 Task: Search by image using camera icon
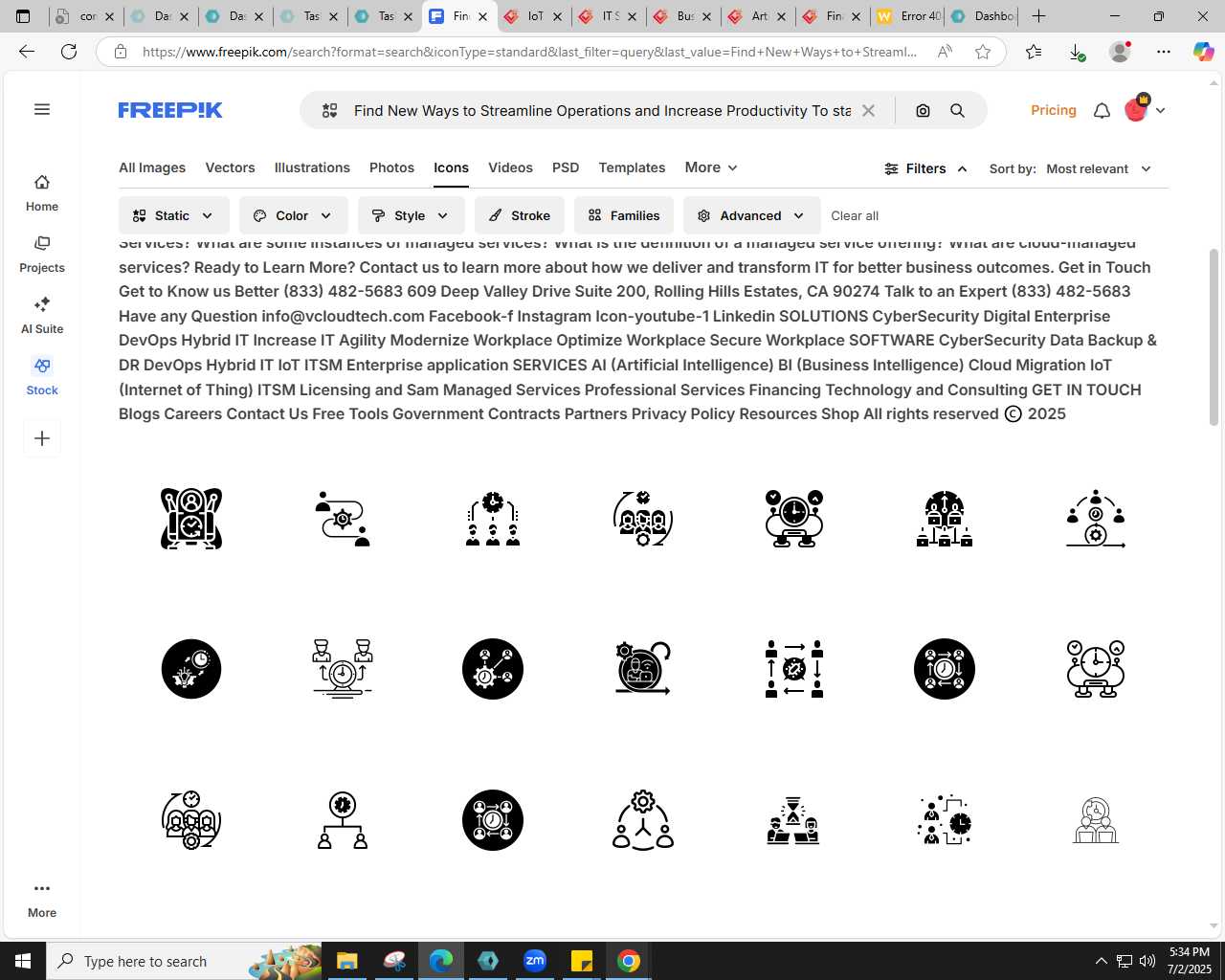[923, 111]
